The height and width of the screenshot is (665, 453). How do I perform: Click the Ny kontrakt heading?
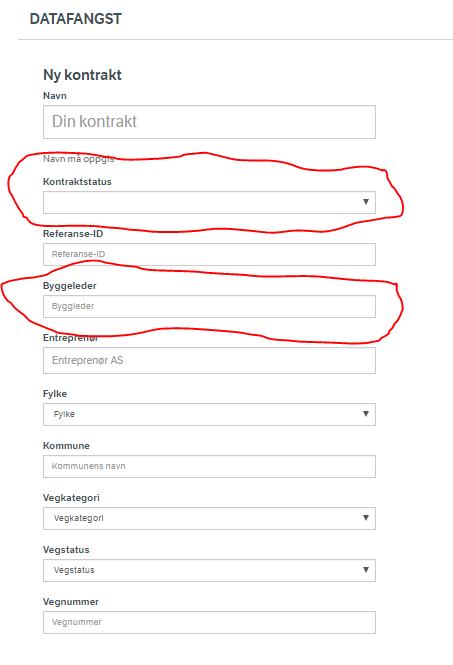pos(82,75)
